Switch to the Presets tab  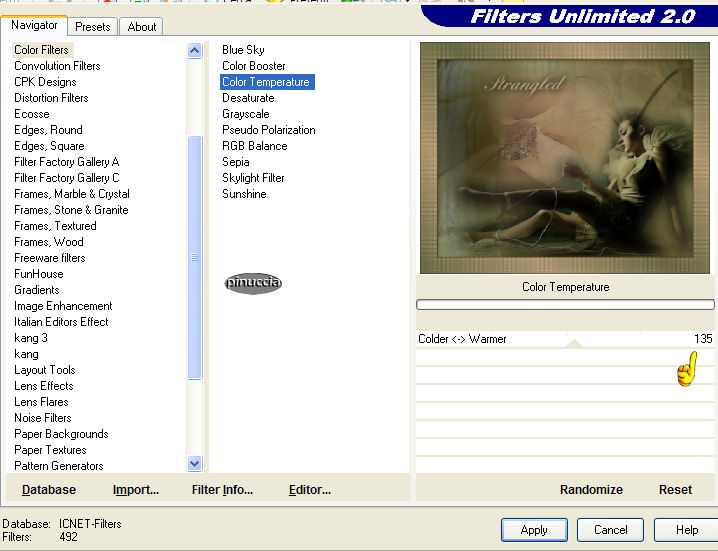tap(92, 27)
